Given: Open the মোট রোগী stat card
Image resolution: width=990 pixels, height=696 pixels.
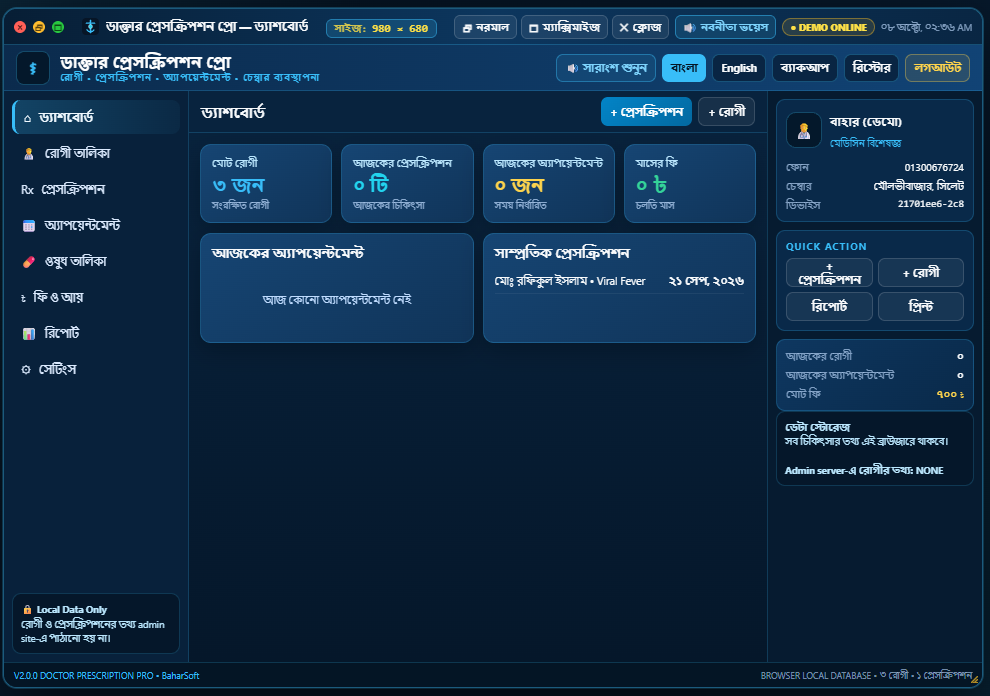Looking at the screenshot, I should tap(266, 183).
